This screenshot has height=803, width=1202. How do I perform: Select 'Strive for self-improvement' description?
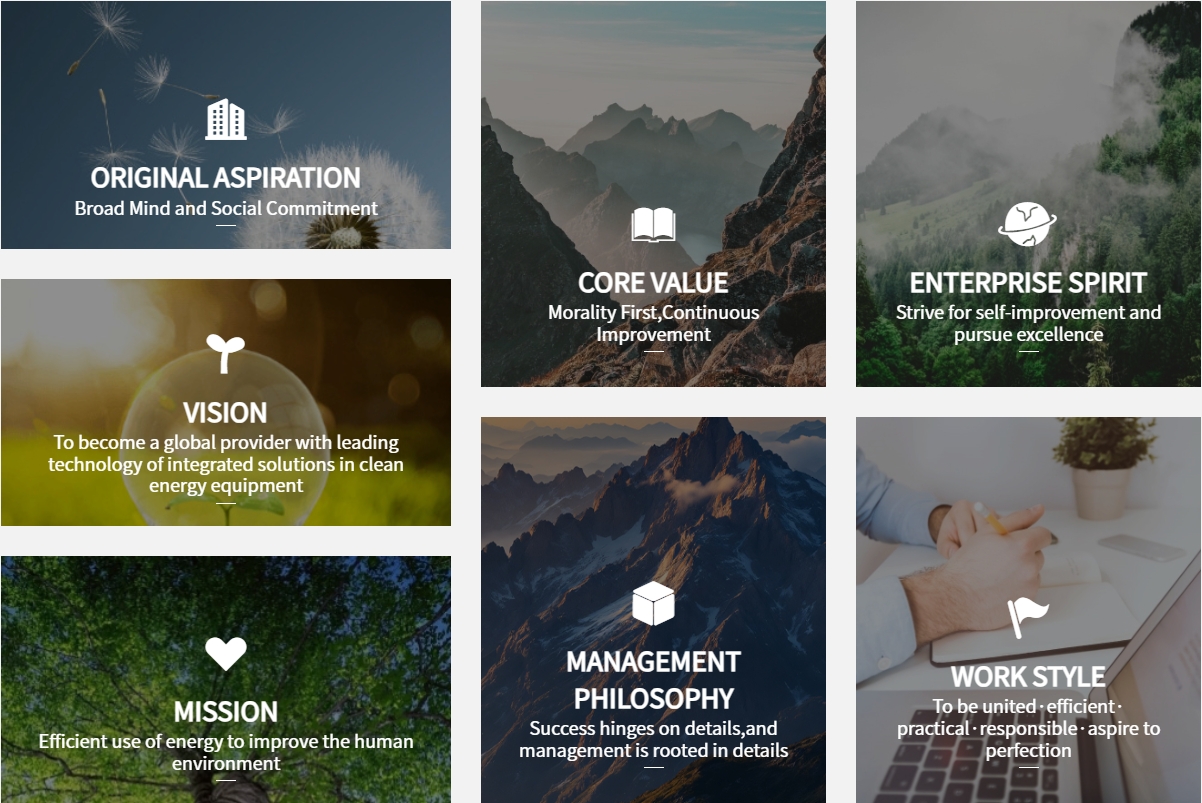1028,323
